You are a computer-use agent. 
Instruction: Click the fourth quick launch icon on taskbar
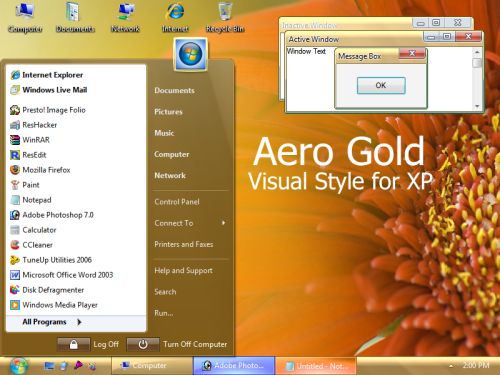pyautogui.click(x=92, y=366)
